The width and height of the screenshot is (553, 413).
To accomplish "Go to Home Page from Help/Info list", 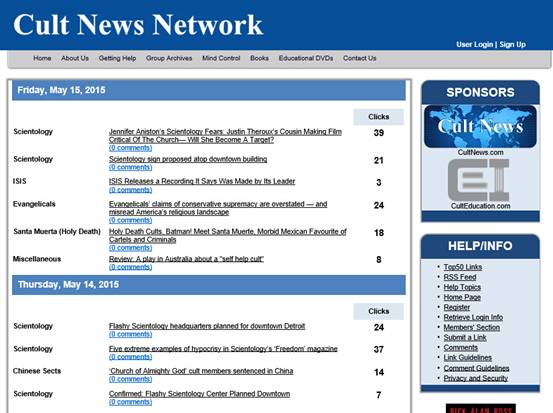I will click(x=462, y=297).
